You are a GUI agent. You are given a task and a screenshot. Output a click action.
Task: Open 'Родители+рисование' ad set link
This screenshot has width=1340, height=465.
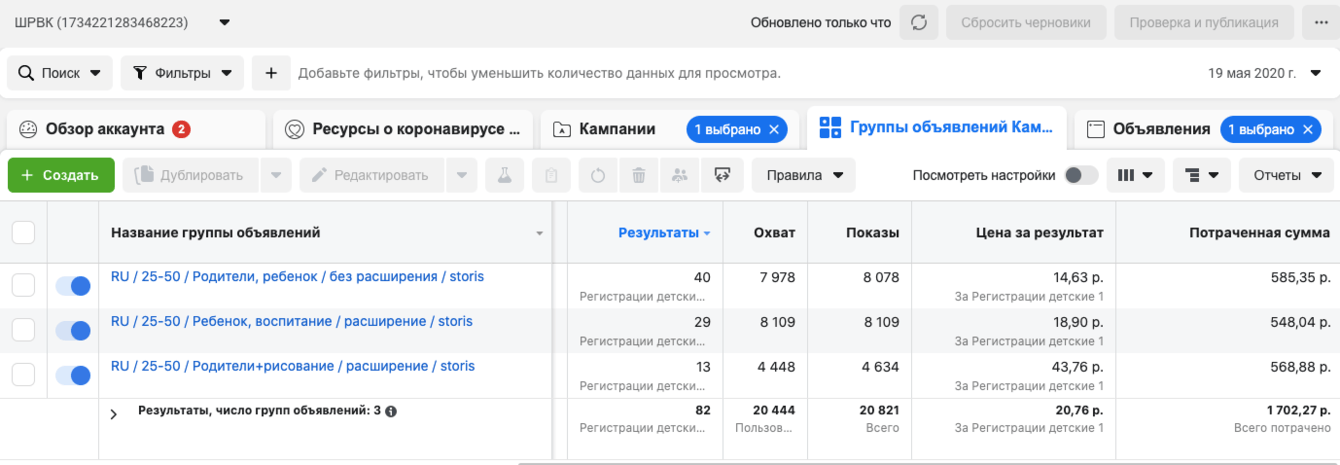(292, 366)
